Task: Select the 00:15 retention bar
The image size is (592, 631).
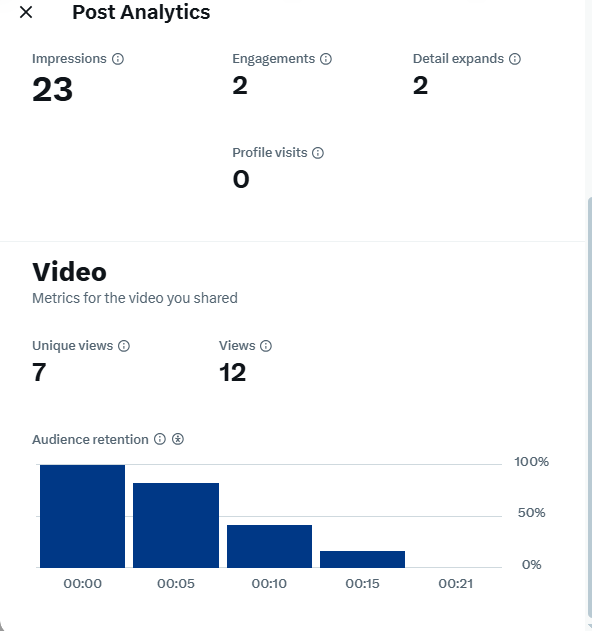Action: coord(362,559)
